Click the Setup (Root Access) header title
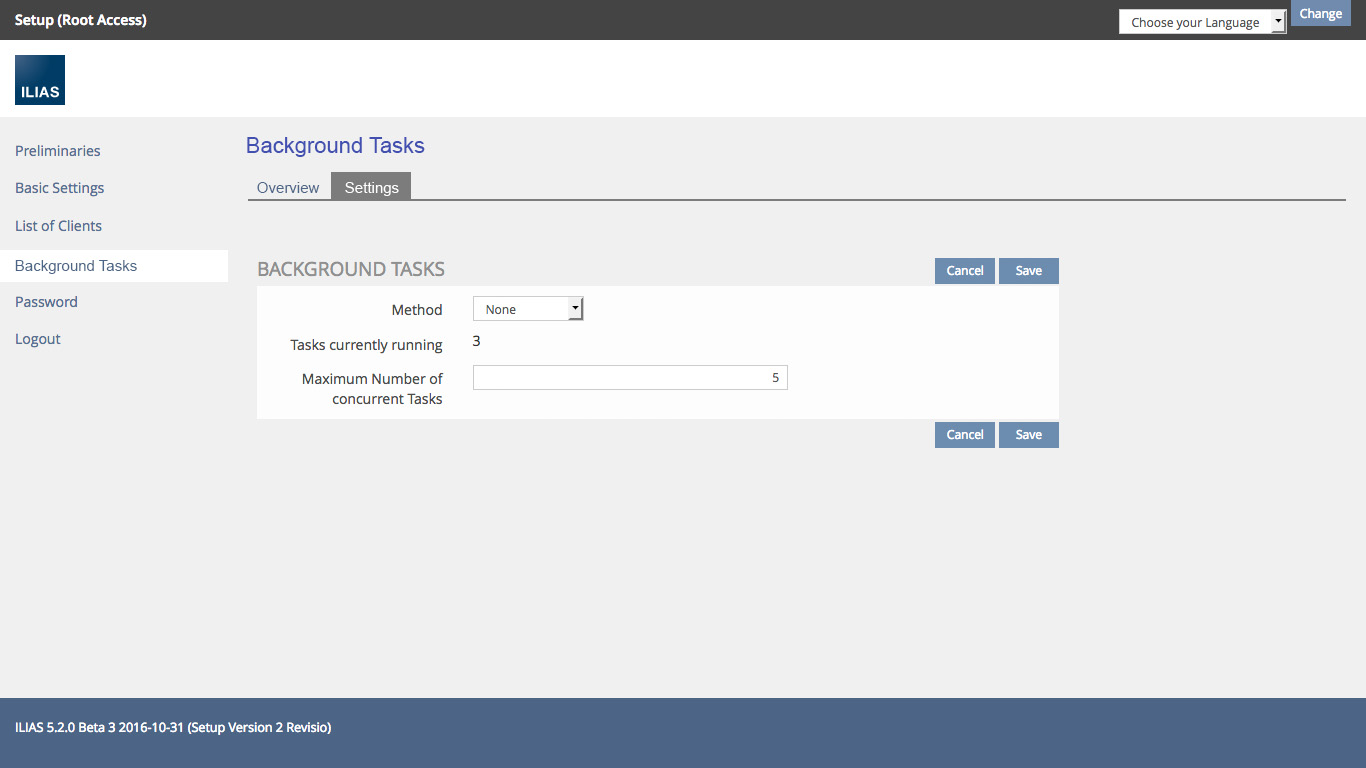 click(x=81, y=20)
